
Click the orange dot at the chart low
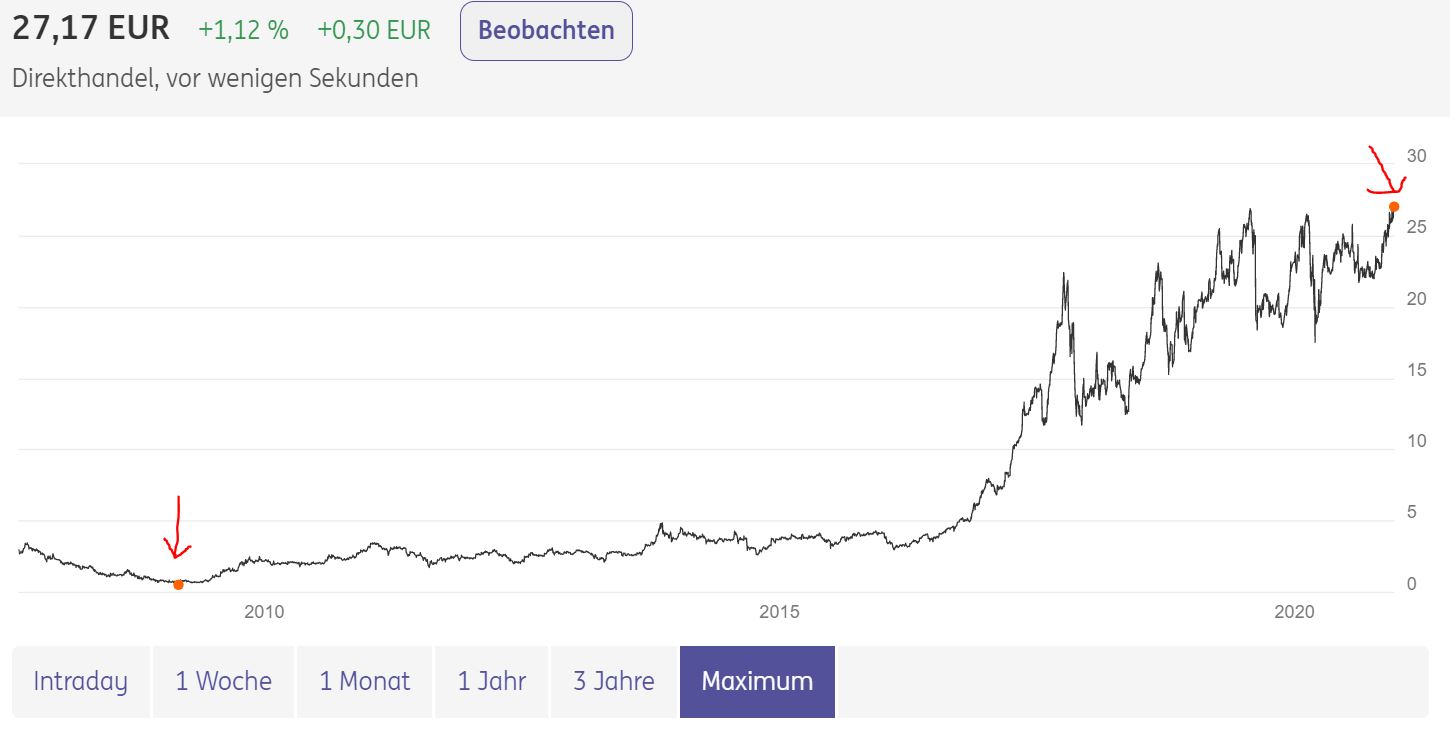178,585
